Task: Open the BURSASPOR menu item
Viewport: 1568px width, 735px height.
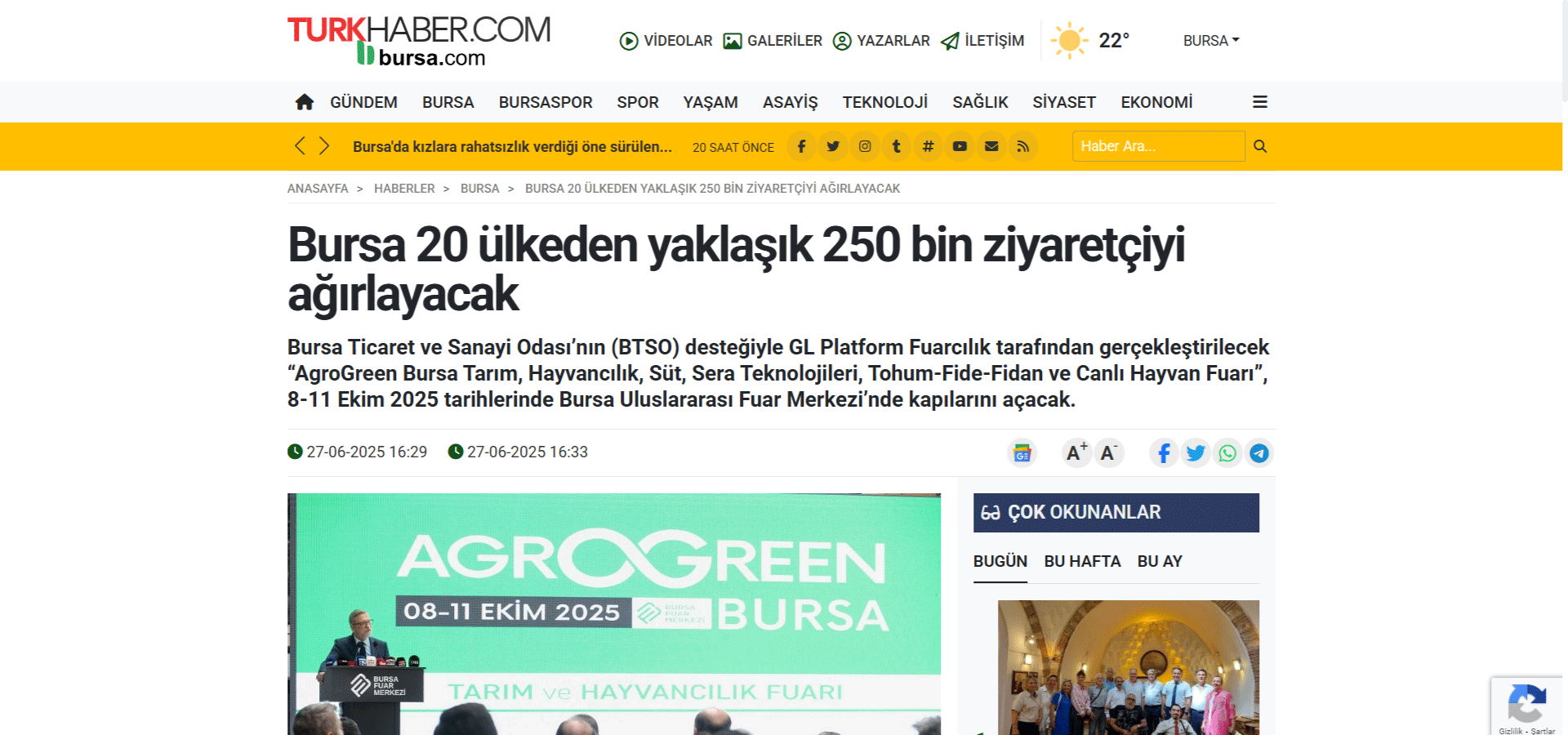Action: coord(545,102)
